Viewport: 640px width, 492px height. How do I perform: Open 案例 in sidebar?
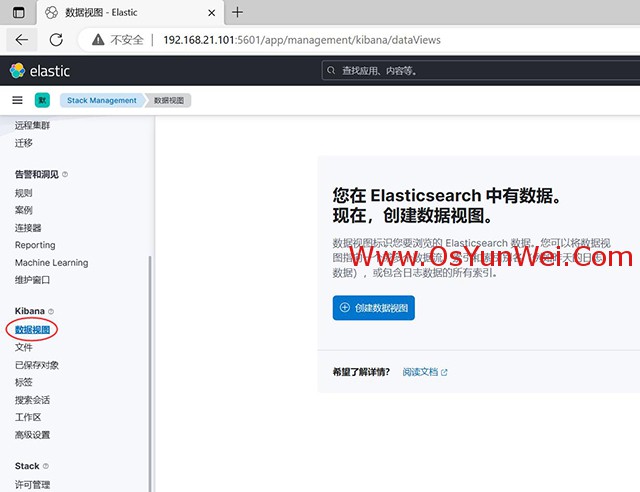(x=24, y=210)
